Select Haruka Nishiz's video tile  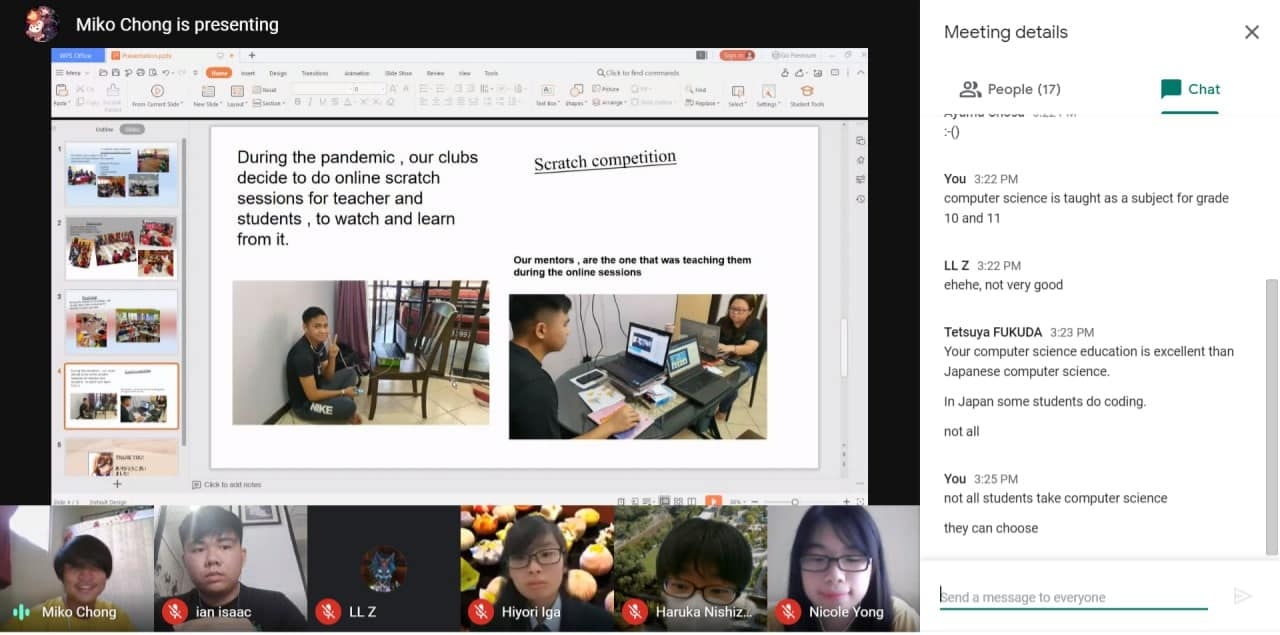[x=689, y=568]
